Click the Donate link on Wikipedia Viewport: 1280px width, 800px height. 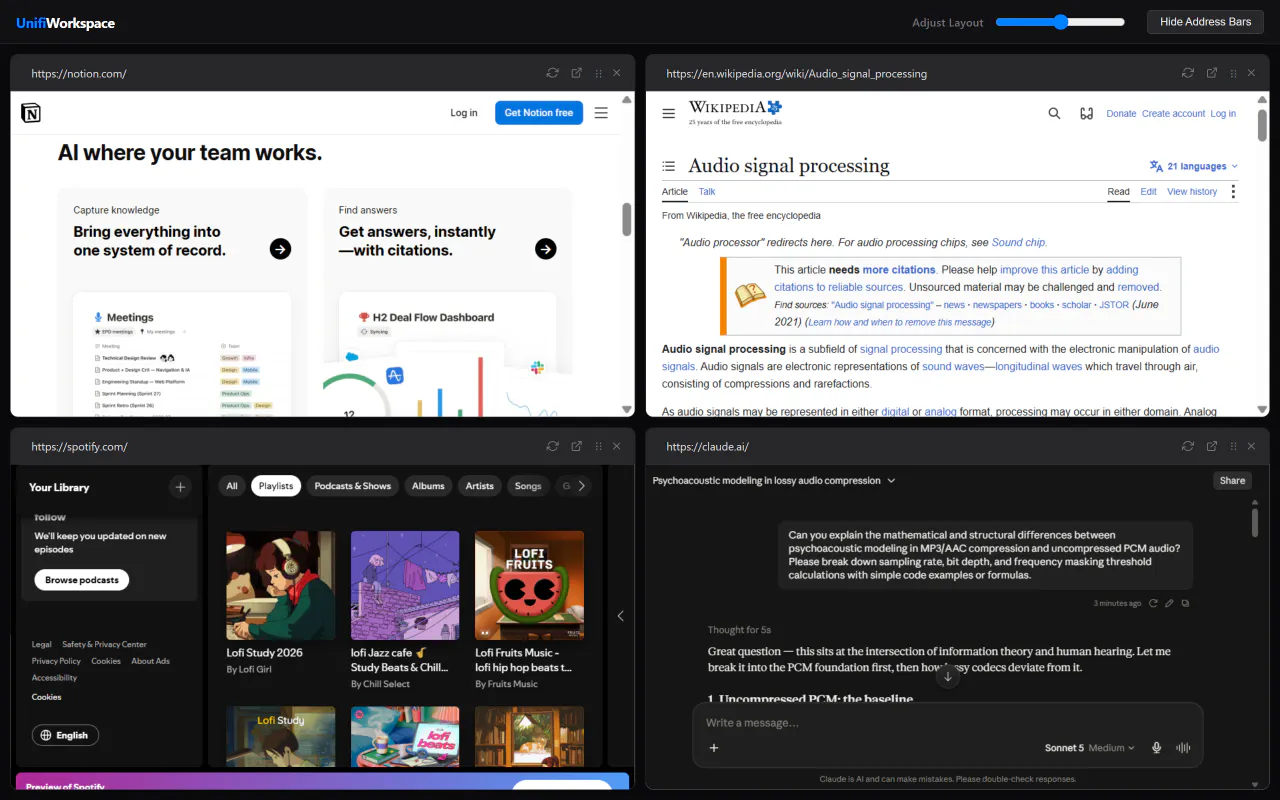[1121, 113]
